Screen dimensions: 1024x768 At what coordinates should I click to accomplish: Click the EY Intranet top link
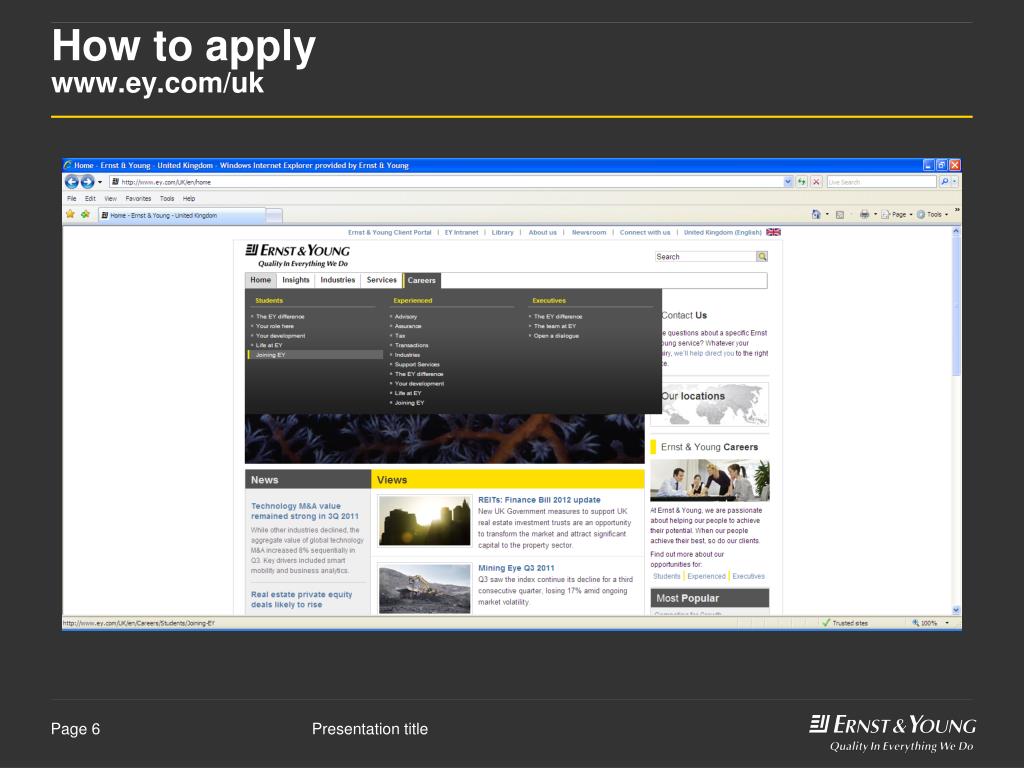point(462,232)
